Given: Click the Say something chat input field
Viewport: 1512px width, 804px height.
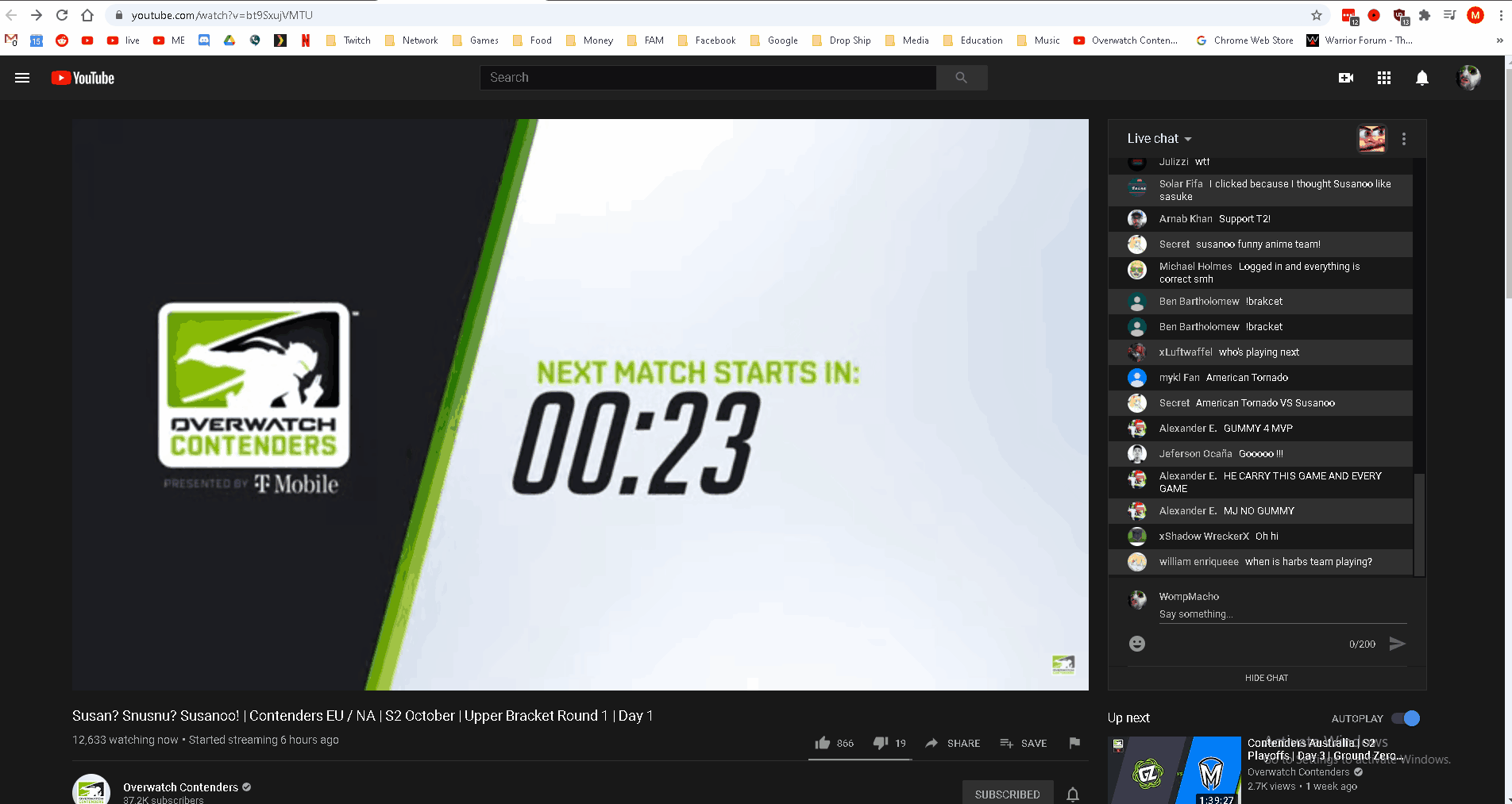Looking at the screenshot, I should point(1239,614).
